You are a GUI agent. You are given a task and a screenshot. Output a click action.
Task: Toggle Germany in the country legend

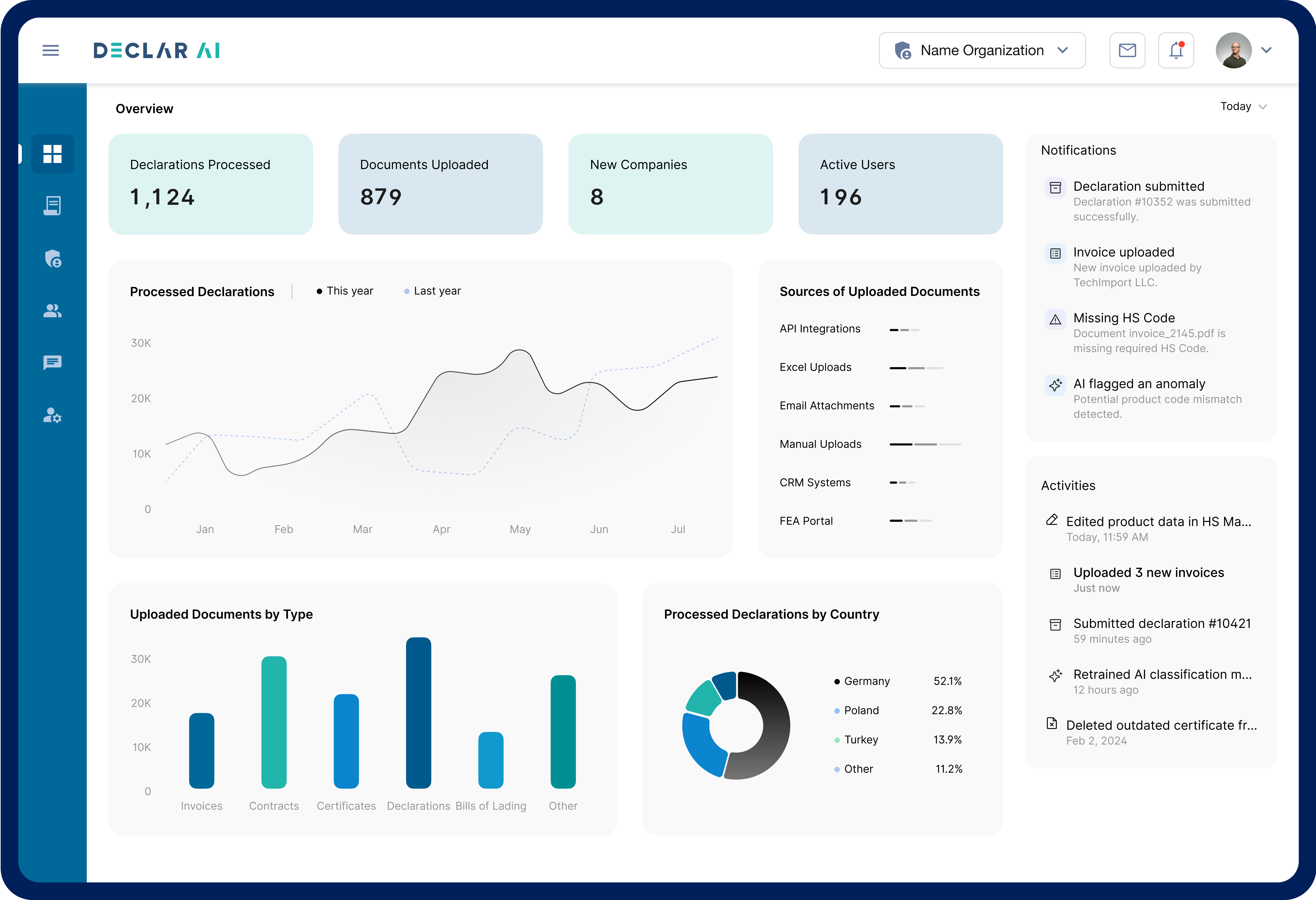click(x=866, y=681)
